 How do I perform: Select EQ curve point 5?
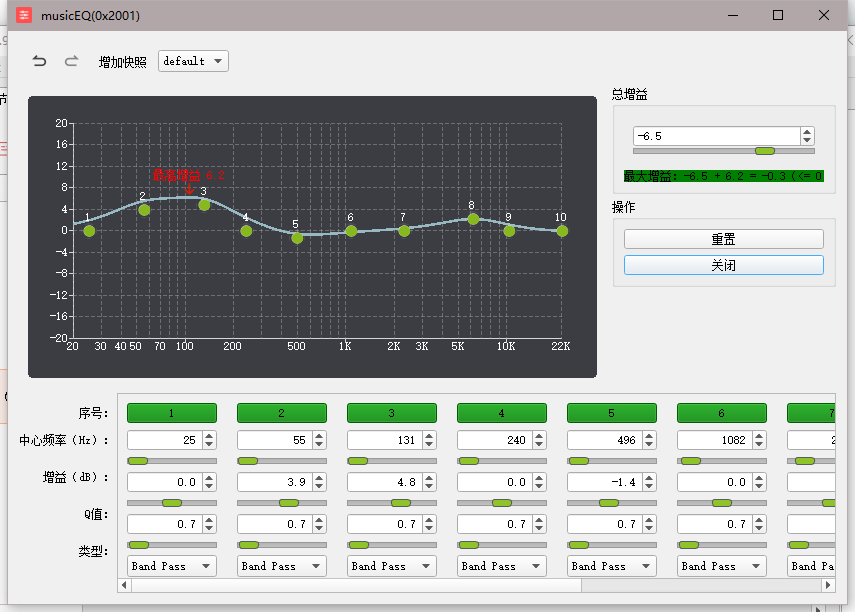click(x=297, y=238)
